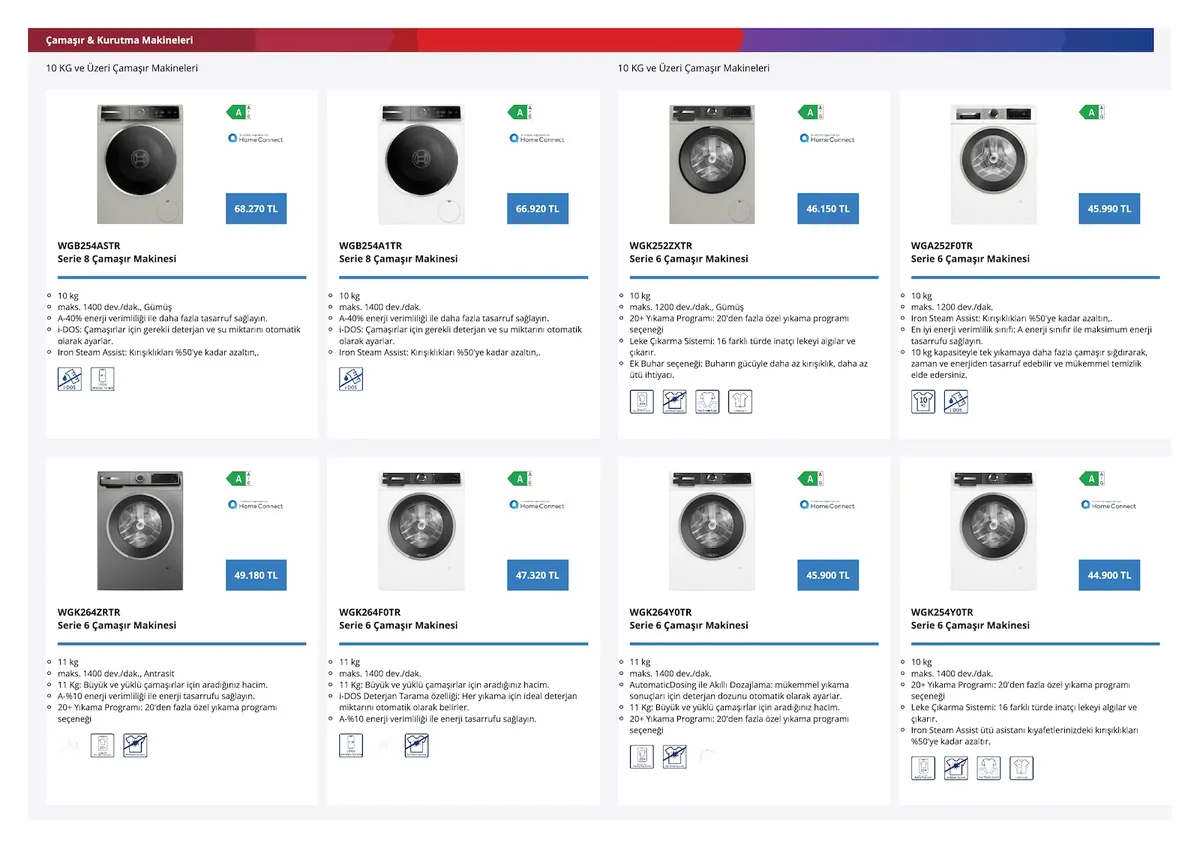This screenshot has height=848, width=1200.
Task: Open the WGA252F0TR washer product image
Action: point(993,164)
